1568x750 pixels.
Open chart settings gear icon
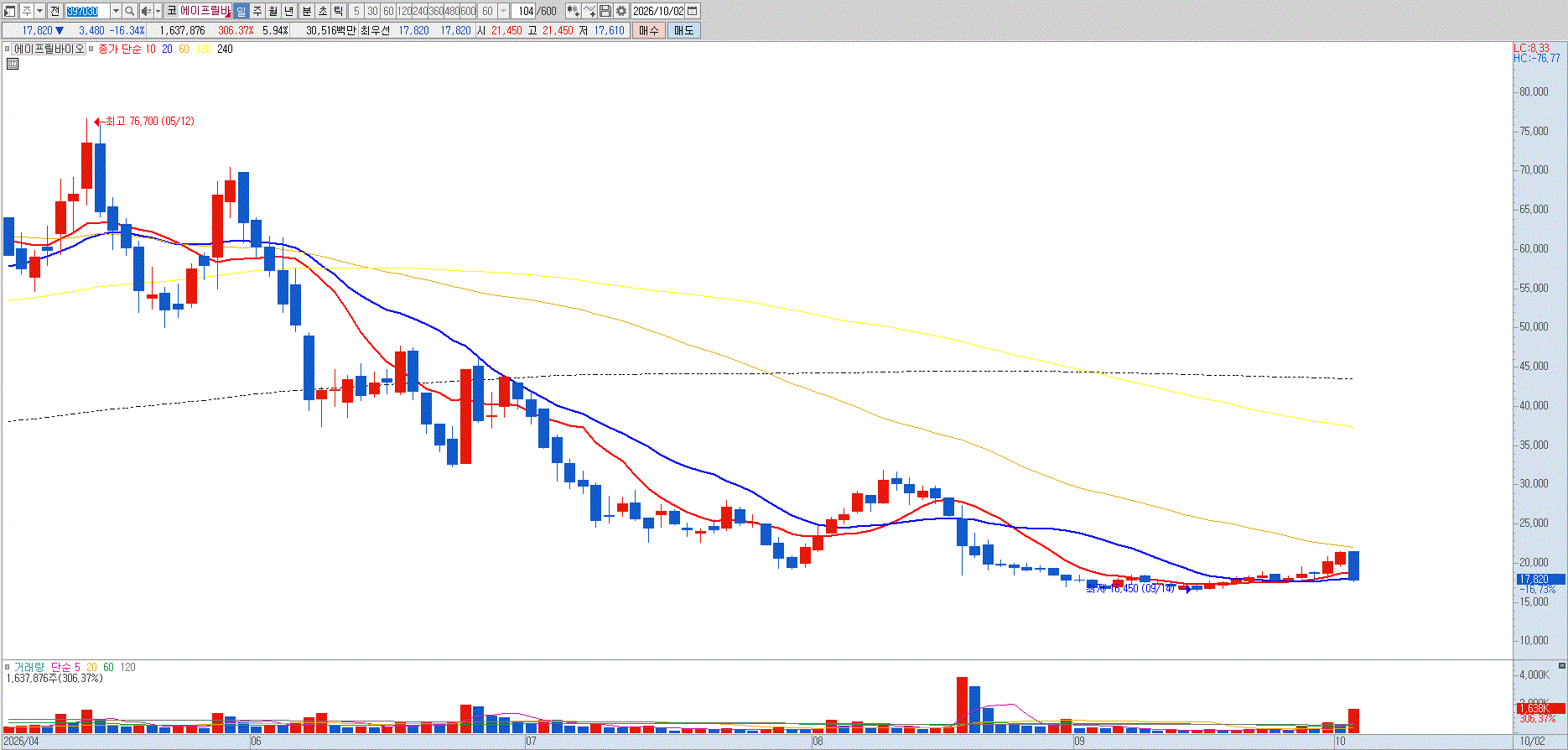point(621,11)
